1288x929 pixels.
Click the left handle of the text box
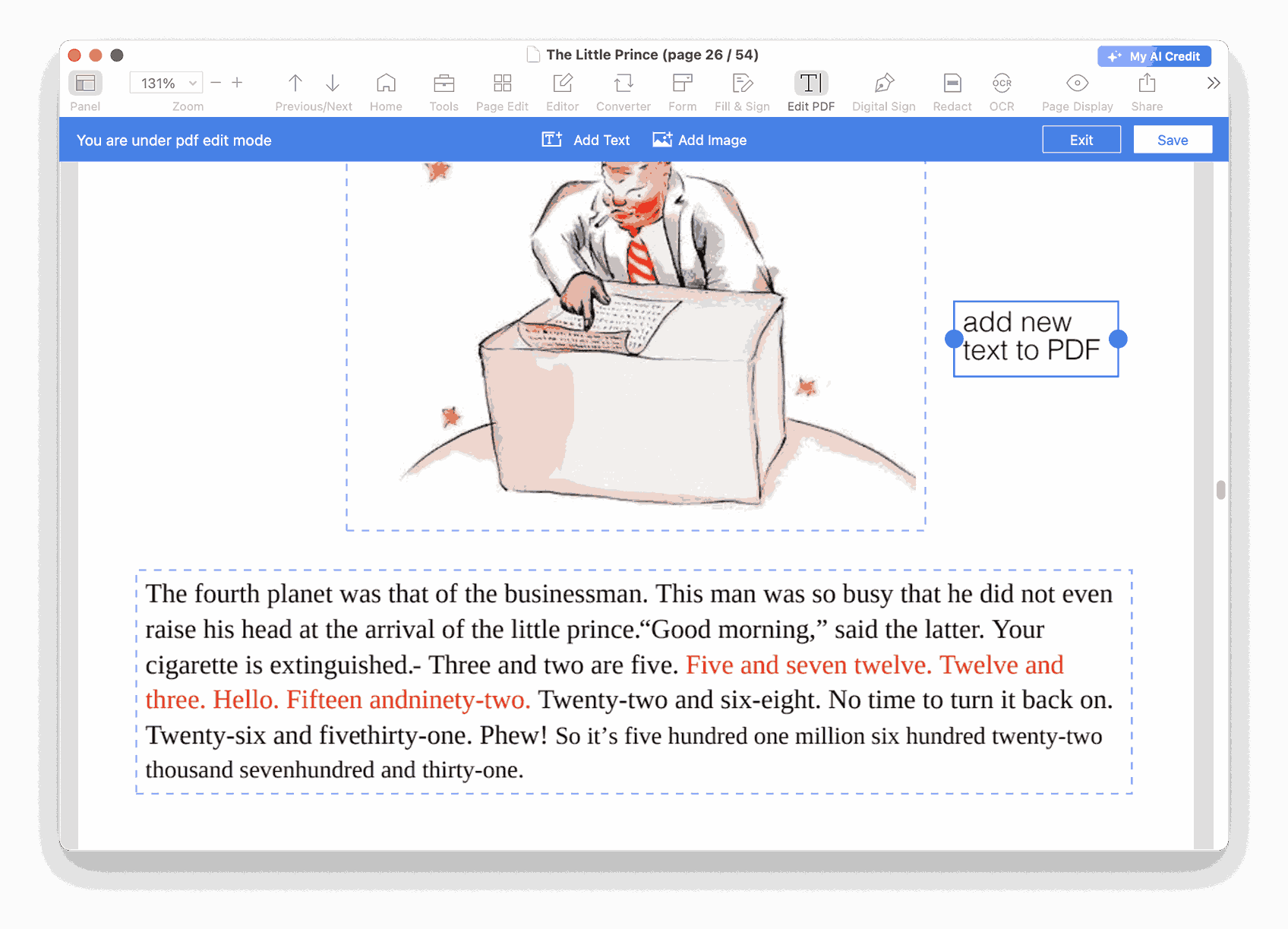coord(954,339)
